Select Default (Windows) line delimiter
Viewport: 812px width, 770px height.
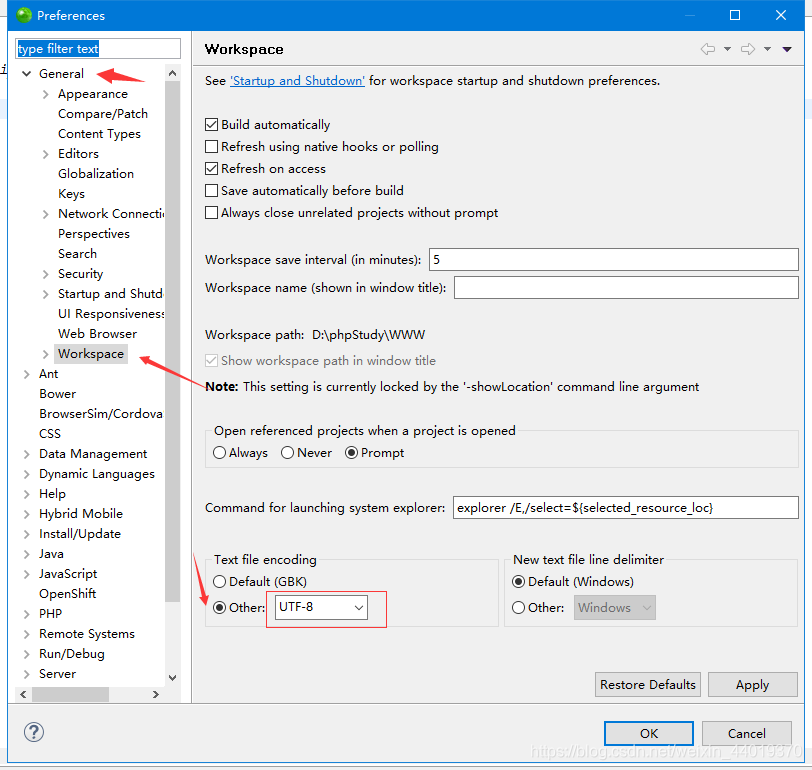pos(518,582)
